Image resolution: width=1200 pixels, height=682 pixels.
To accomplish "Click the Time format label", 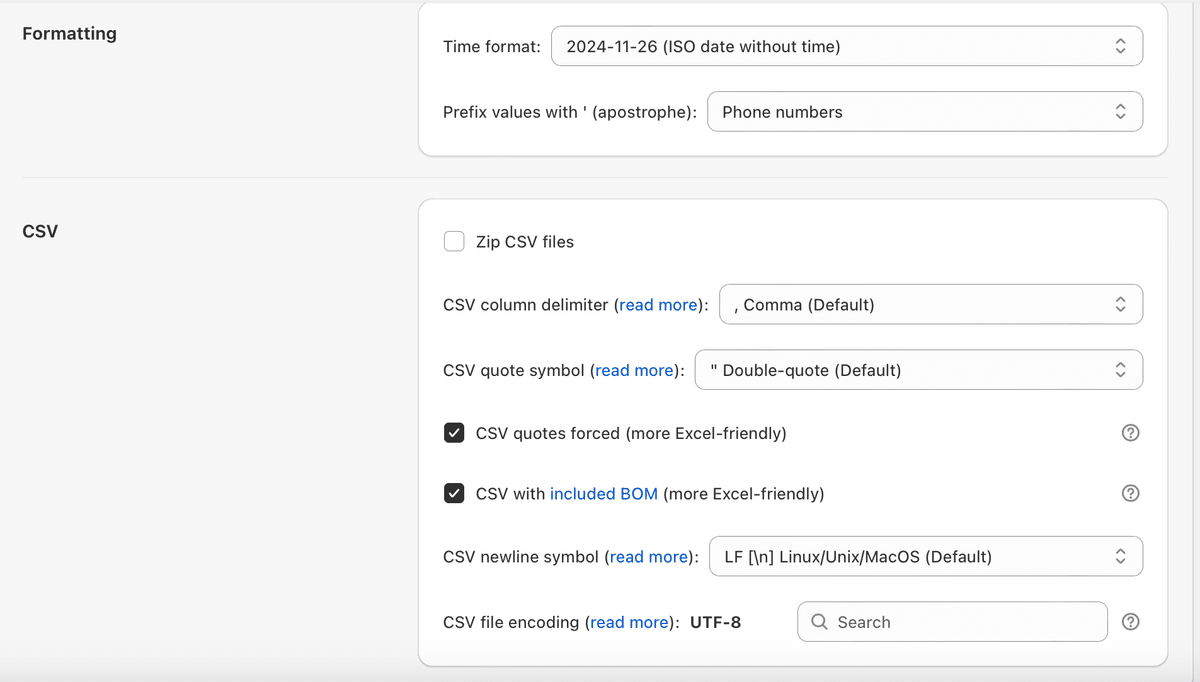I will pyautogui.click(x=492, y=47).
